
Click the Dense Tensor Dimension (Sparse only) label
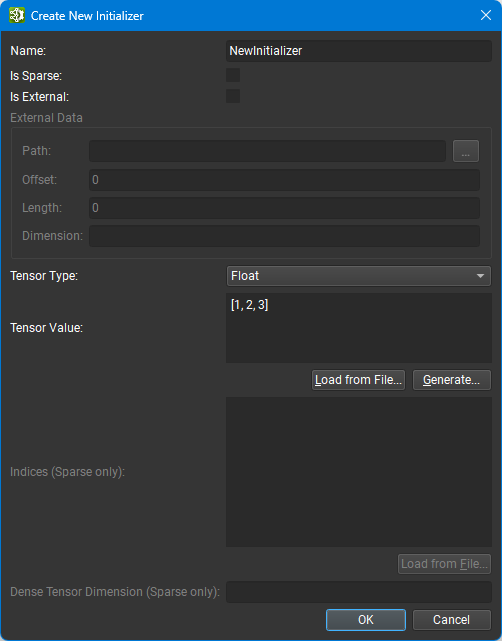[115, 592]
